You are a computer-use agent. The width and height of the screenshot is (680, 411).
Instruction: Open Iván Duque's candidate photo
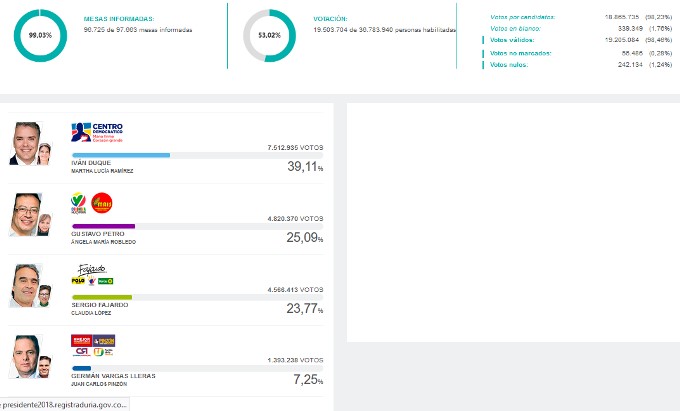(25, 143)
